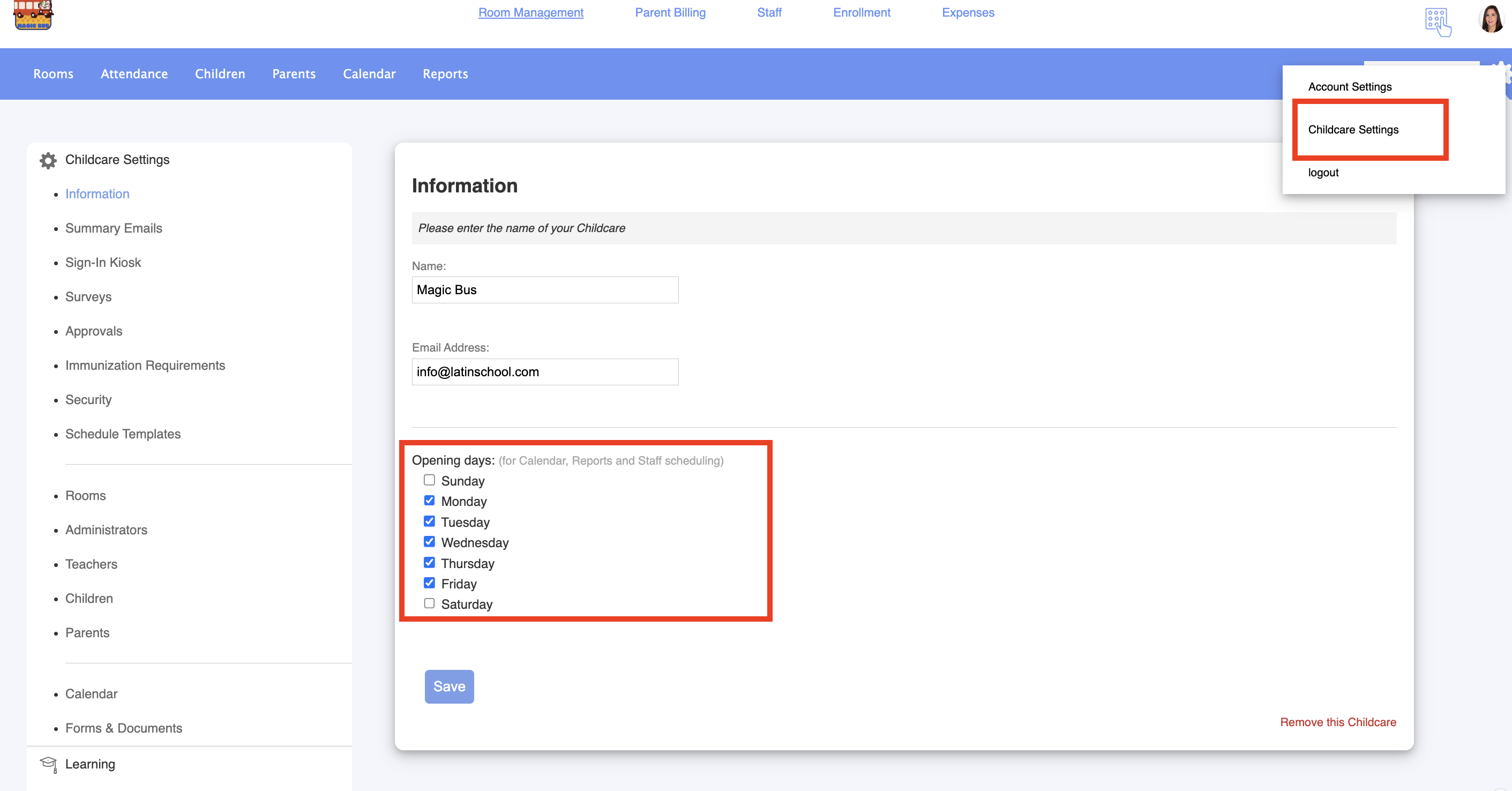The width and height of the screenshot is (1512, 791).
Task: Click the Email Address field
Action: tap(545, 372)
